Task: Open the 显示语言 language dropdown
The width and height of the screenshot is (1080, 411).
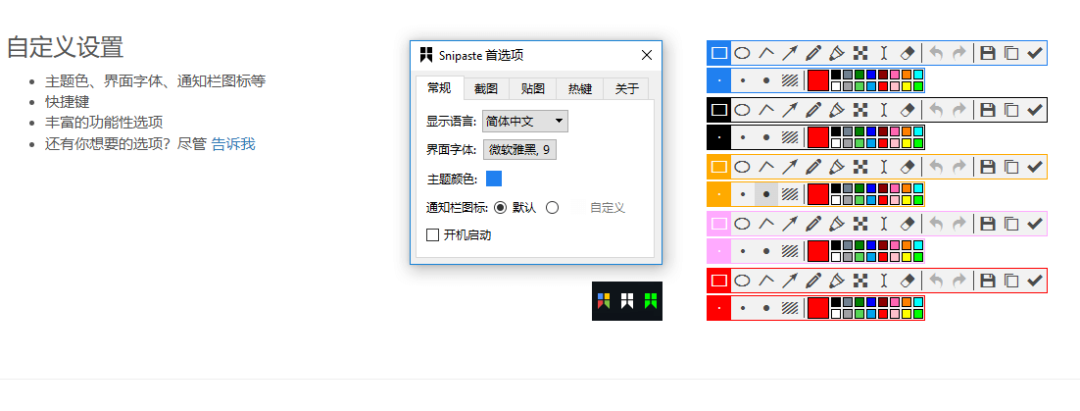Action: [x=525, y=121]
